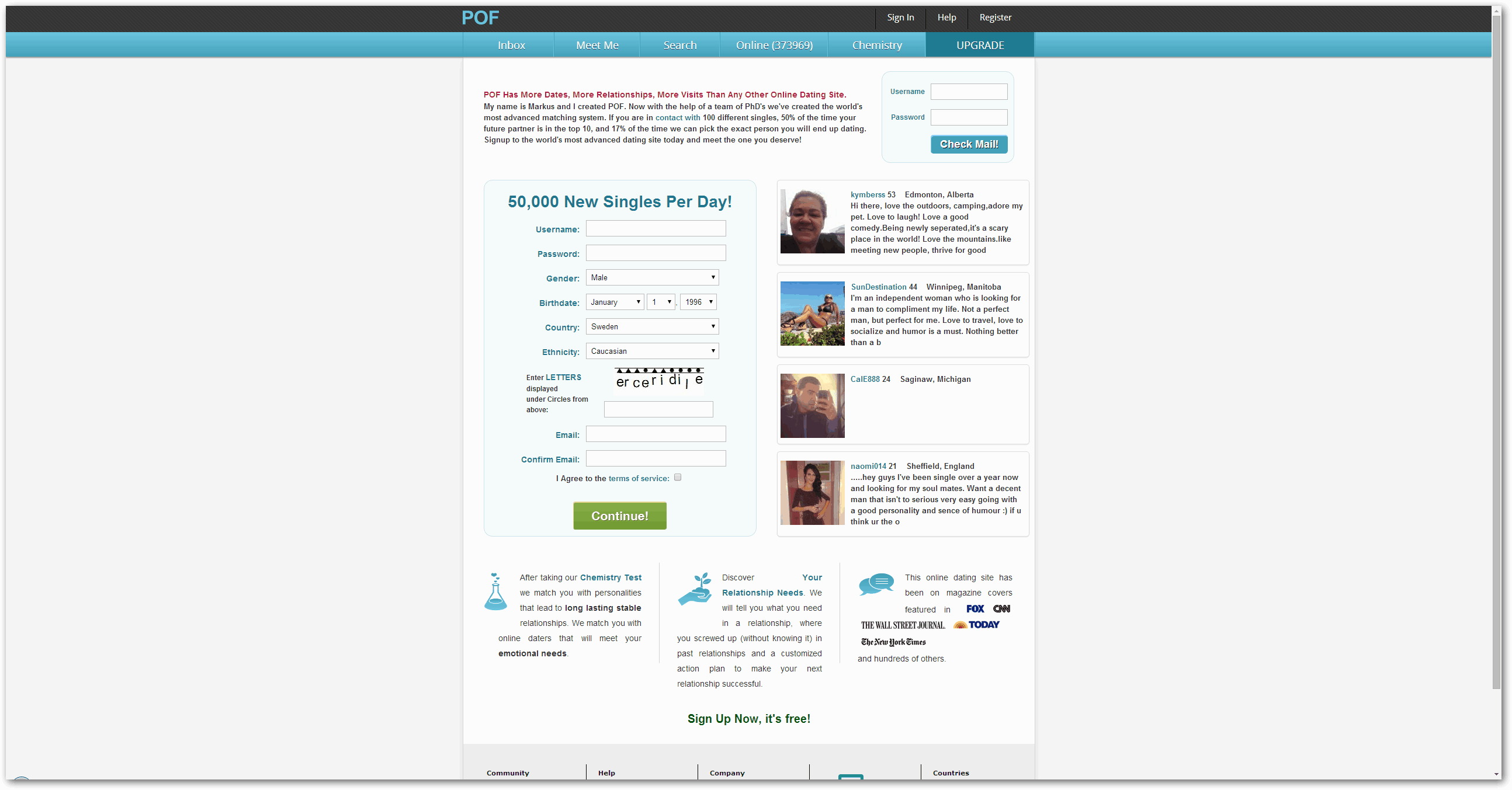Focus the captcha letters input field
This screenshot has width=1512, height=790.
[x=658, y=410]
